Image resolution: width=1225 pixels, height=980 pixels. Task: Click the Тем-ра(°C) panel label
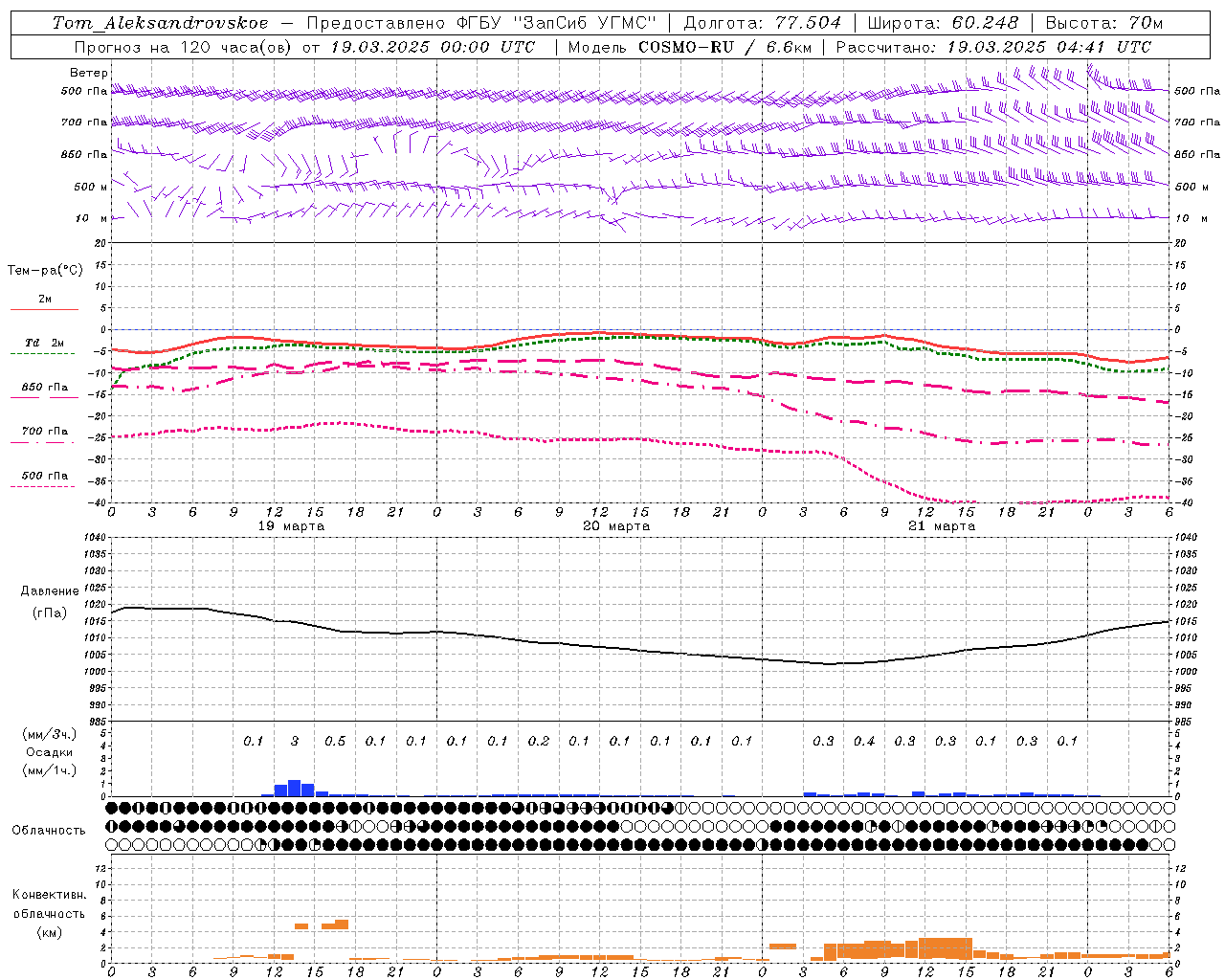pyautogui.click(x=45, y=271)
